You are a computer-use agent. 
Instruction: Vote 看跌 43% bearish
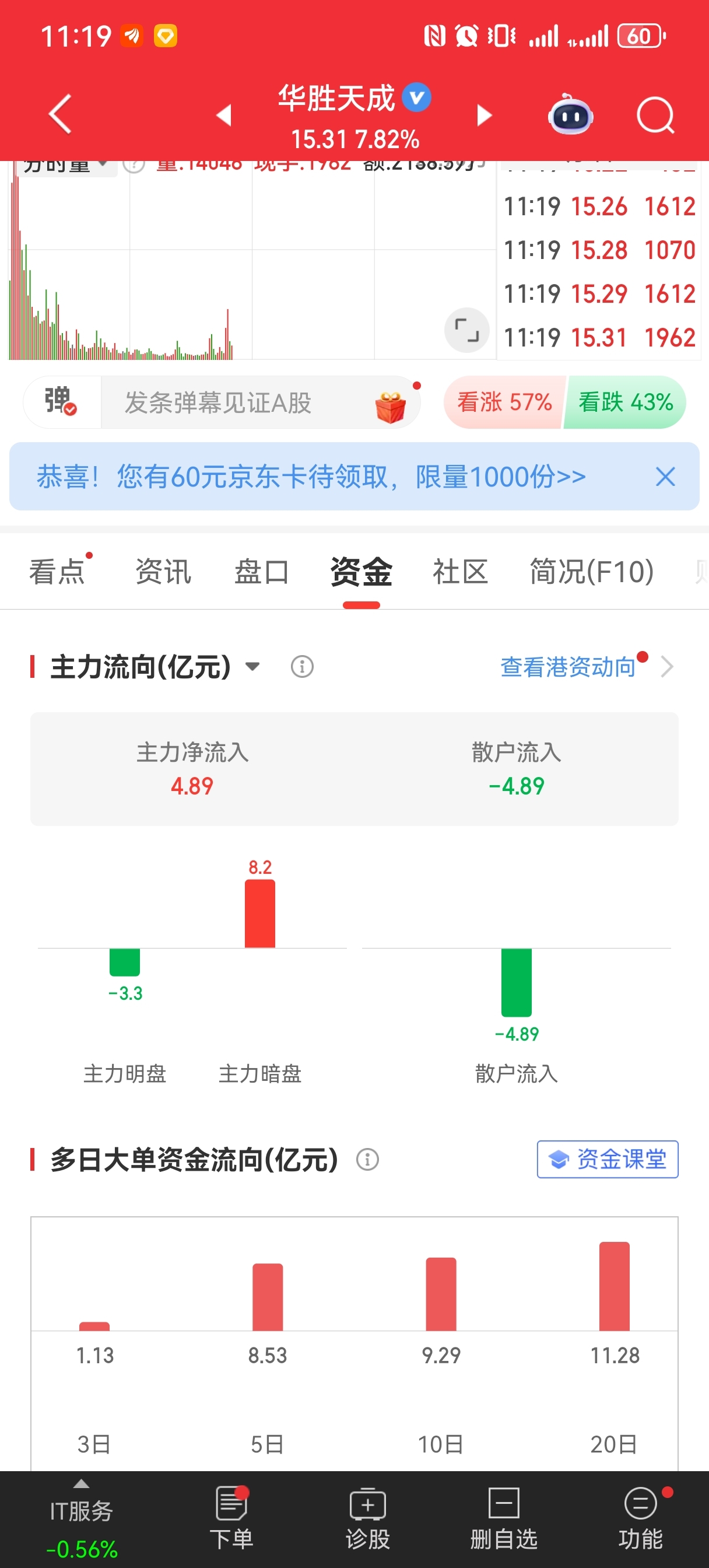click(625, 402)
